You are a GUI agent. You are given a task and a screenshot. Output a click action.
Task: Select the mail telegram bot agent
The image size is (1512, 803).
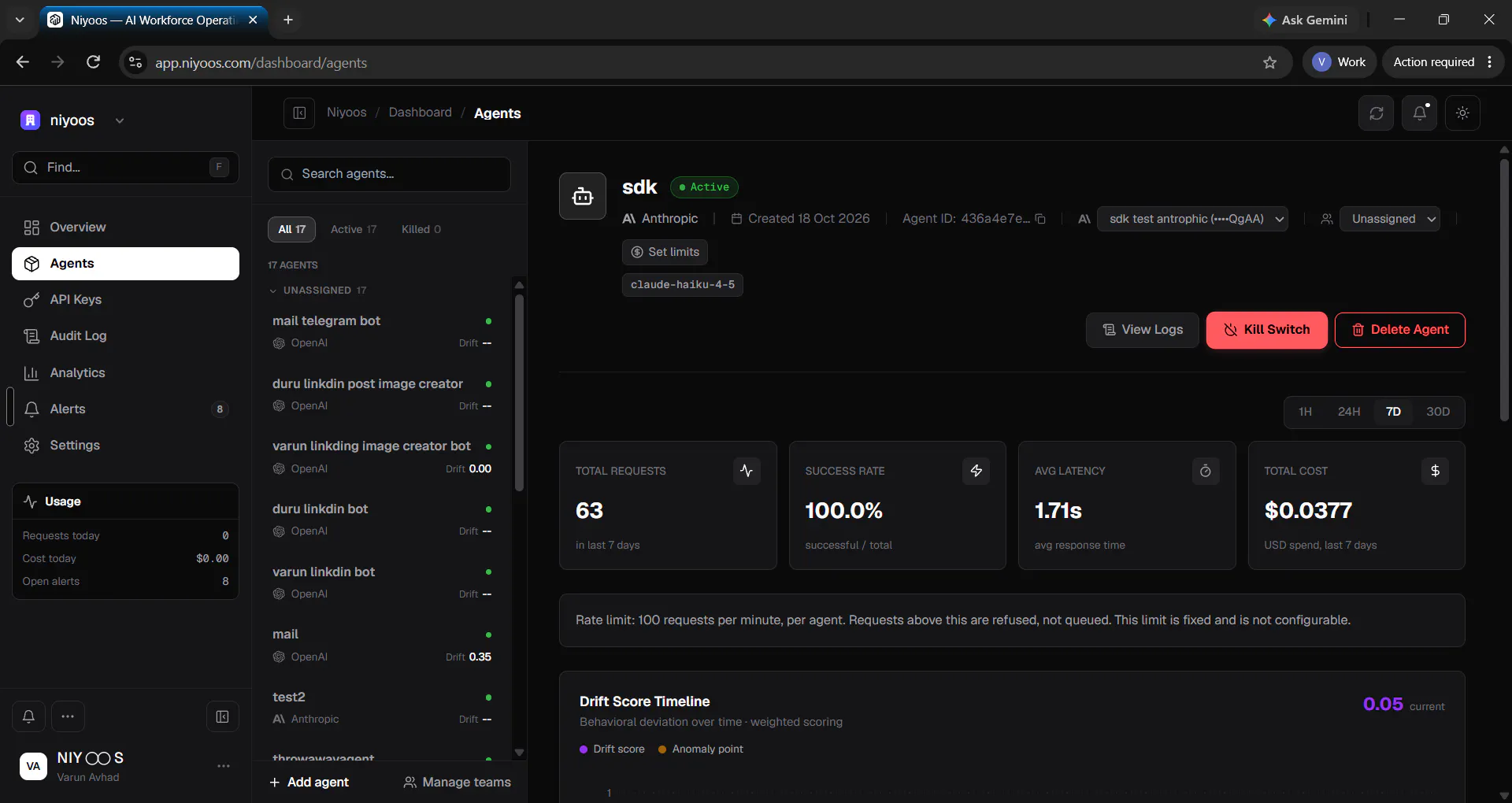(382, 331)
